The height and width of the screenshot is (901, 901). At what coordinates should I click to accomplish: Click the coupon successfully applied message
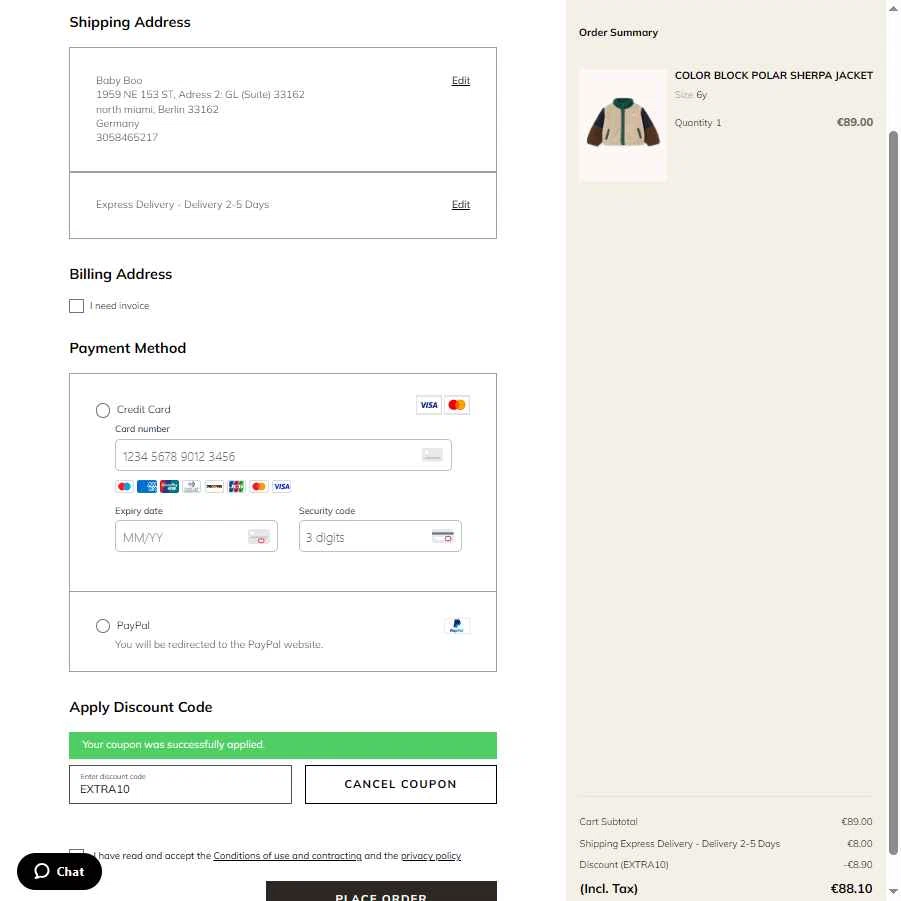(x=283, y=745)
